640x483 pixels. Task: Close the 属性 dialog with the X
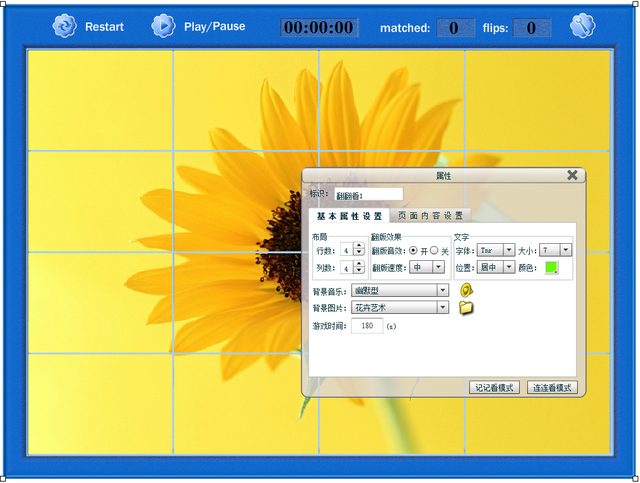[572, 175]
